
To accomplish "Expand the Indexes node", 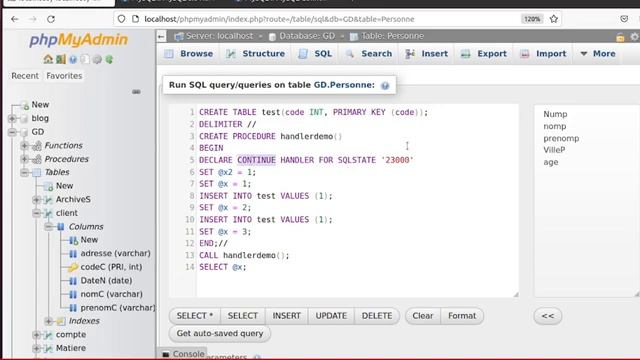I will [x=49, y=321].
